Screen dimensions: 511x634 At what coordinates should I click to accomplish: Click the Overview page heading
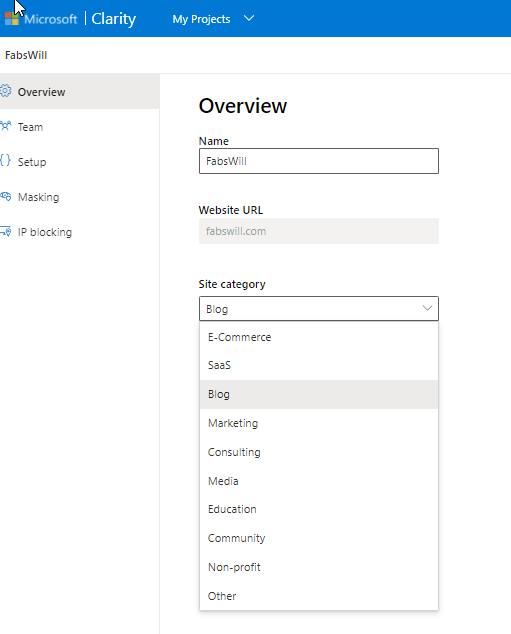pos(243,106)
